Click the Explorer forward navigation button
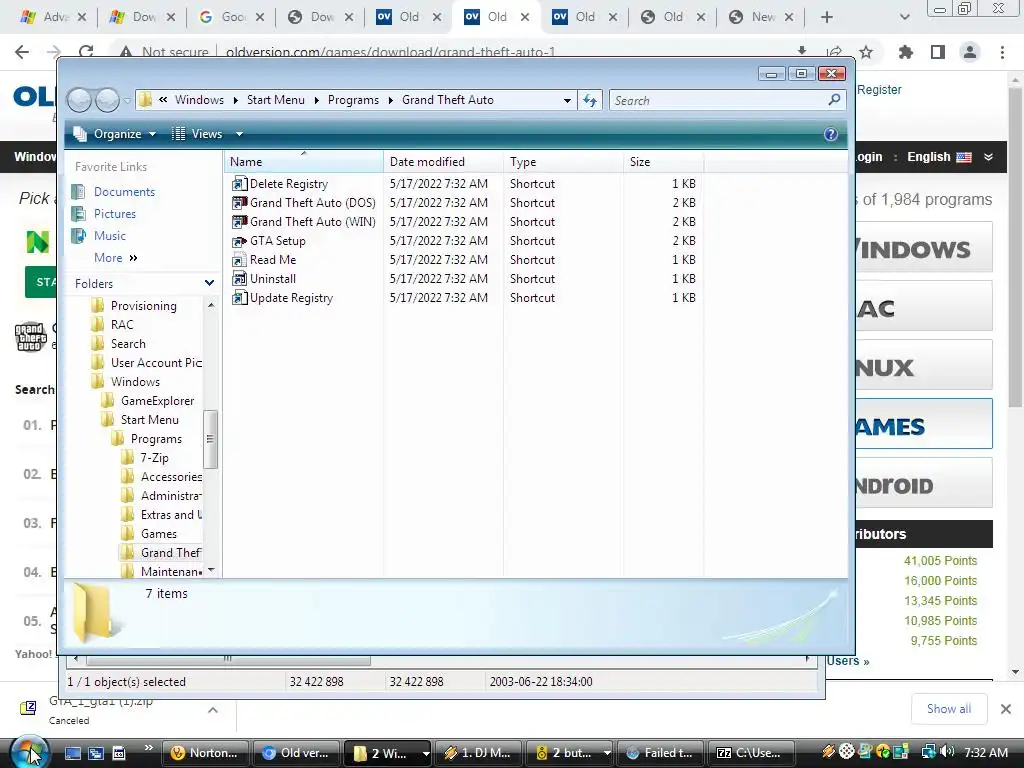The height and width of the screenshot is (768, 1024). click(x=107, y=100)
